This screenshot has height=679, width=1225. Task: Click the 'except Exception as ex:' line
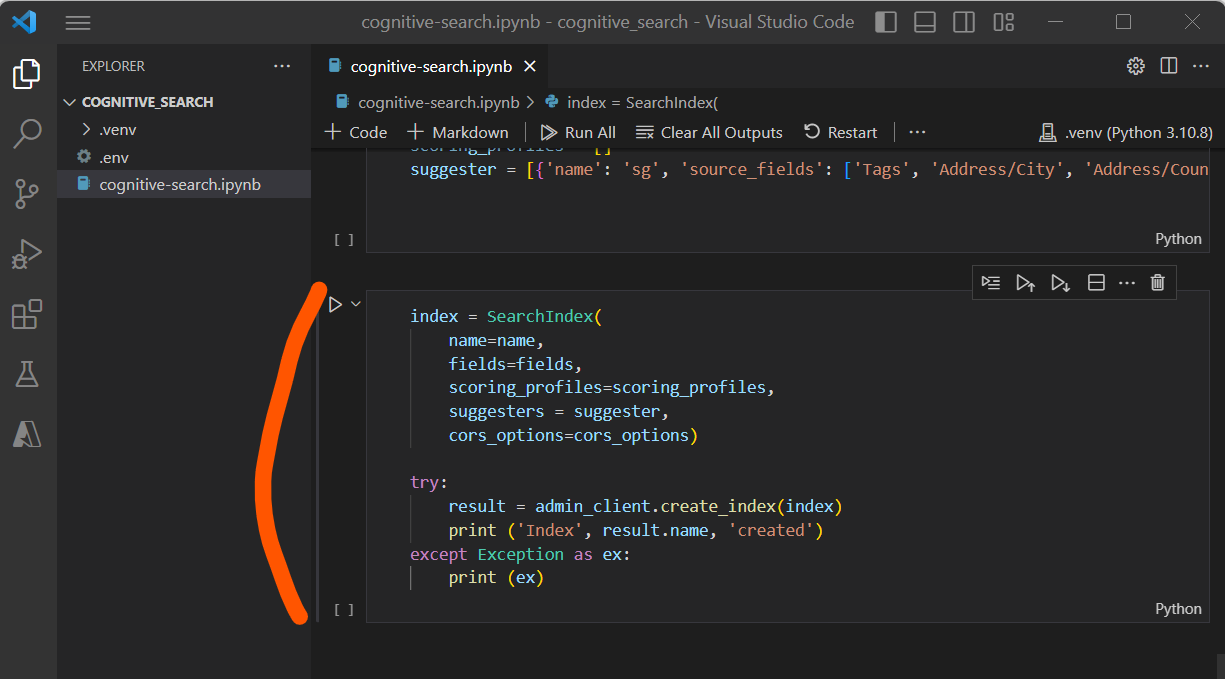coord(520,554)
